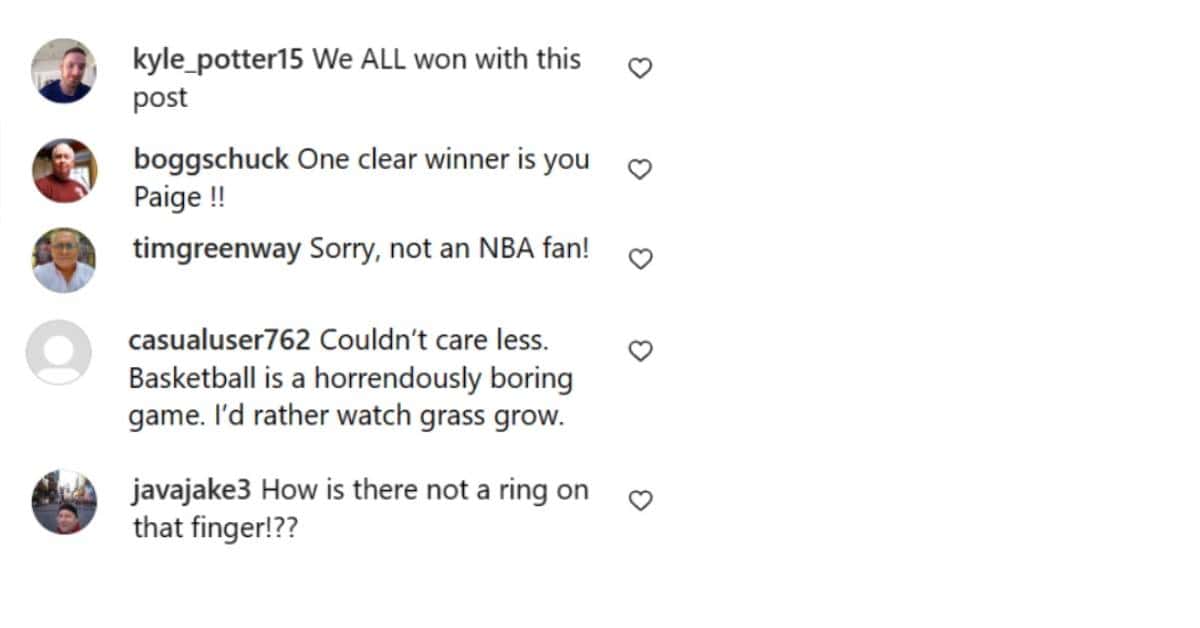The height and width of the screenshot is (628, 1200).
Task: Select the comment 'One clear winner is you Paige !!'
Action: tap(430, 178)
